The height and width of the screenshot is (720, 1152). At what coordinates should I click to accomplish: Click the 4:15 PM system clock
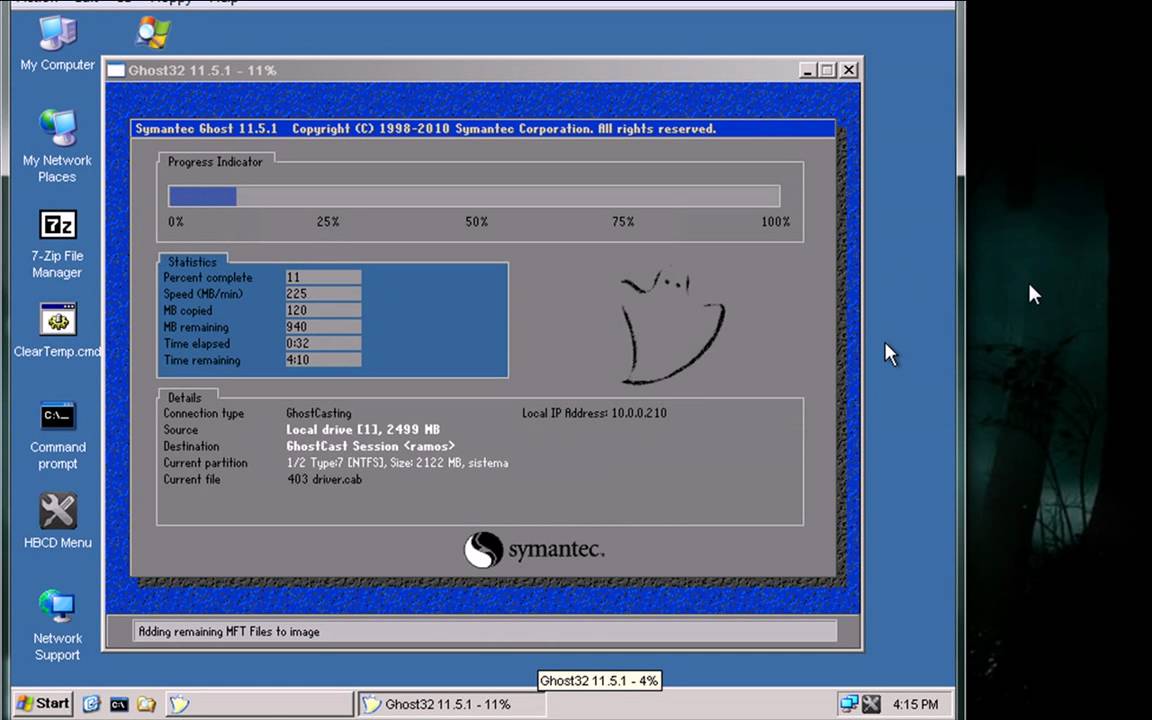(915, 704)
